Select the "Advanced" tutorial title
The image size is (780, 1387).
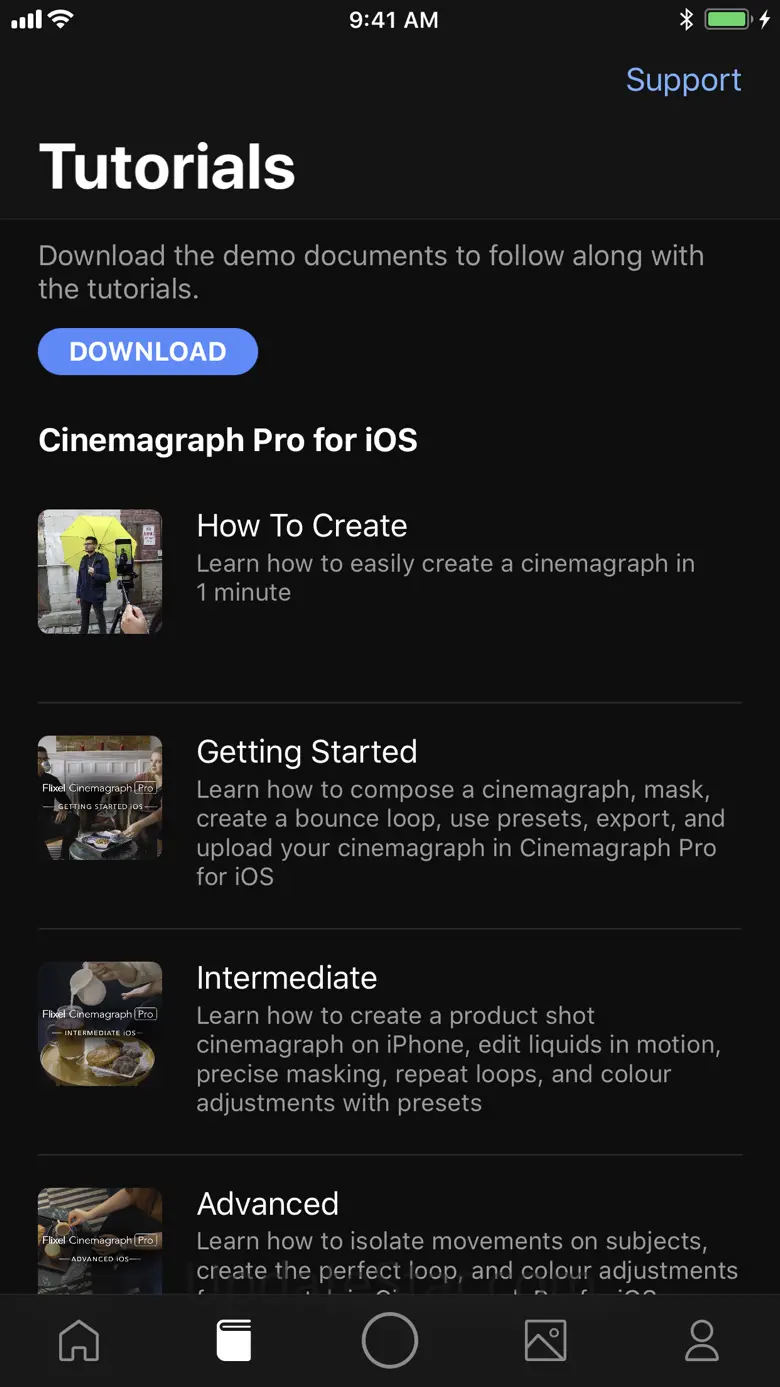pos(268,1204)
